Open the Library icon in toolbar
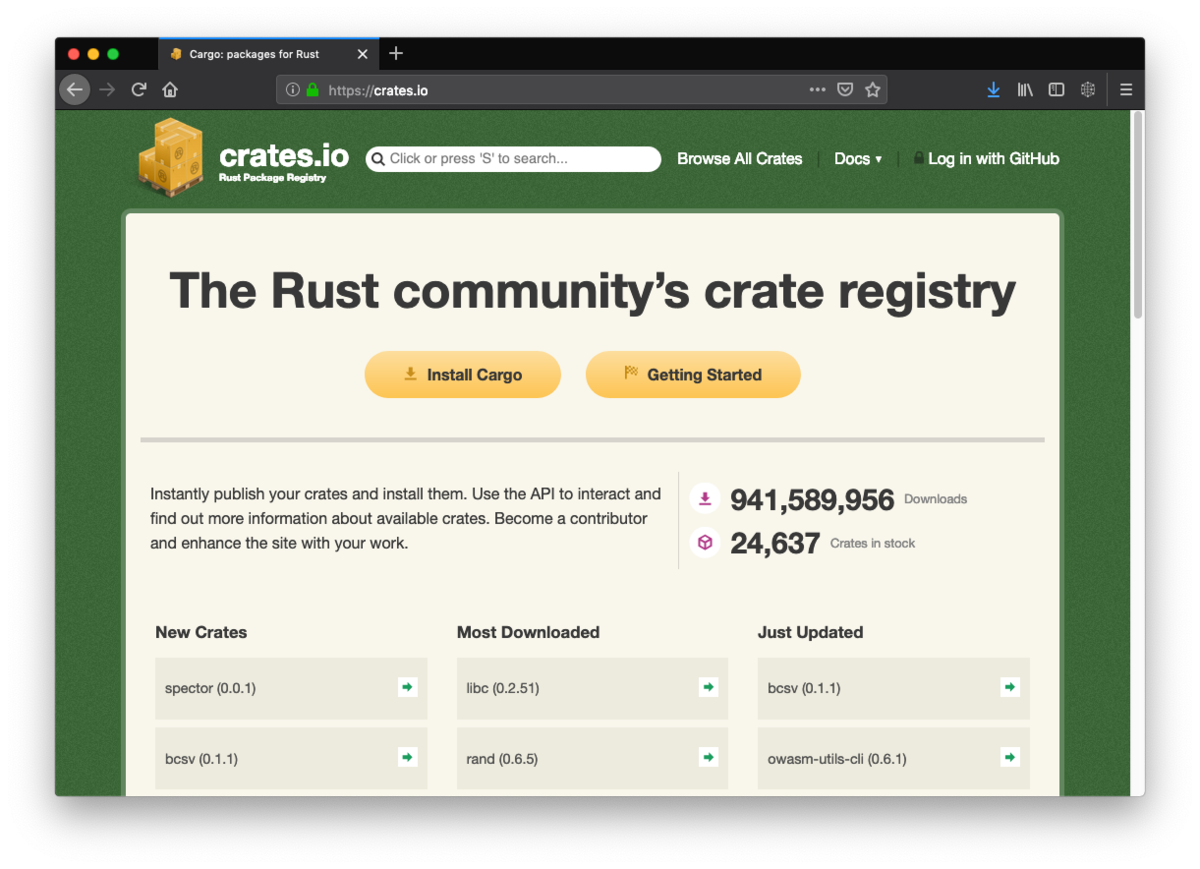 [x=1025, y=90]
